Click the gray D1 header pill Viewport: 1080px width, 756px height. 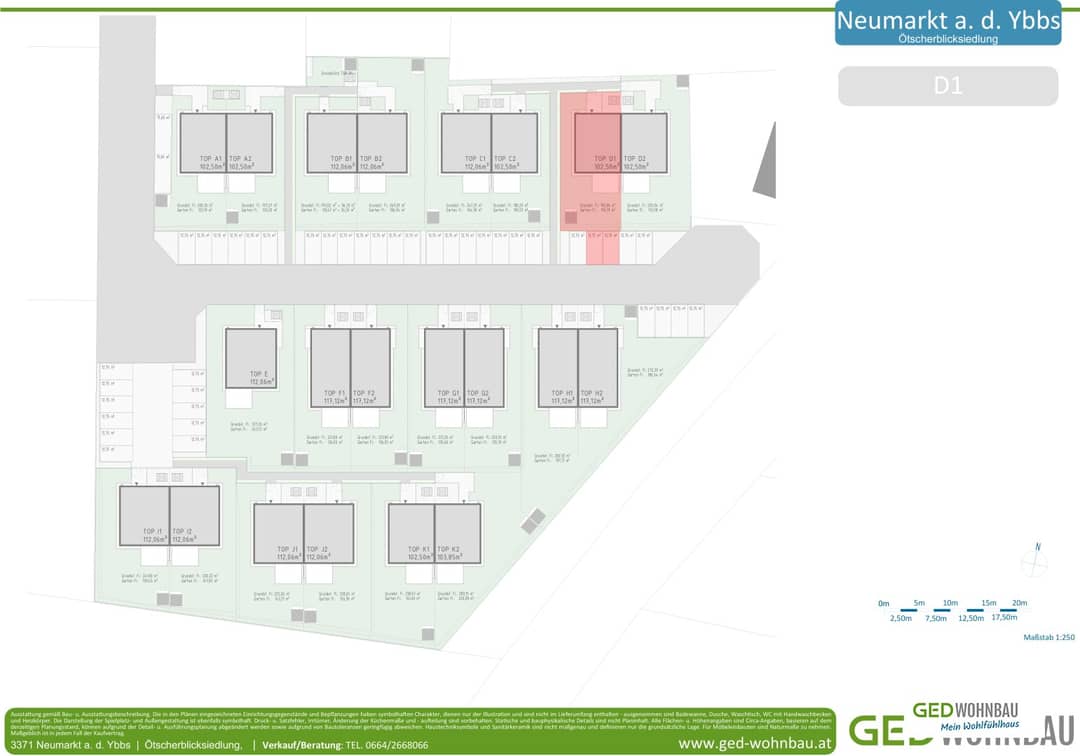tap(948, 86)
